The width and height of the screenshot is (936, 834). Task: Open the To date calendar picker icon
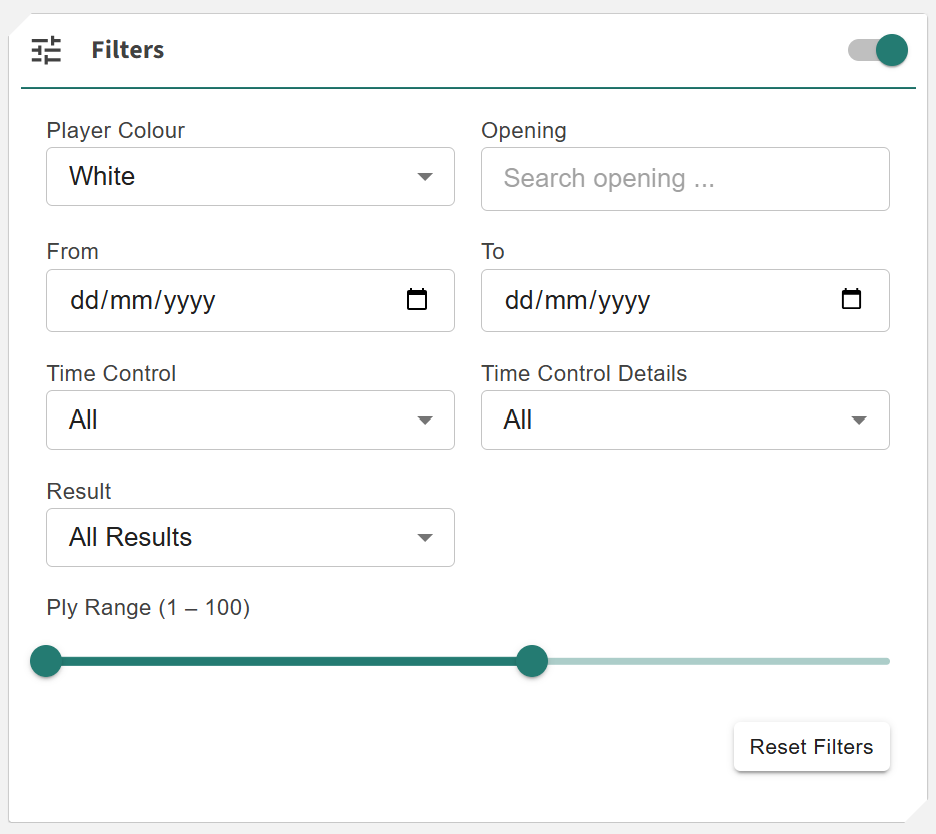851,299
